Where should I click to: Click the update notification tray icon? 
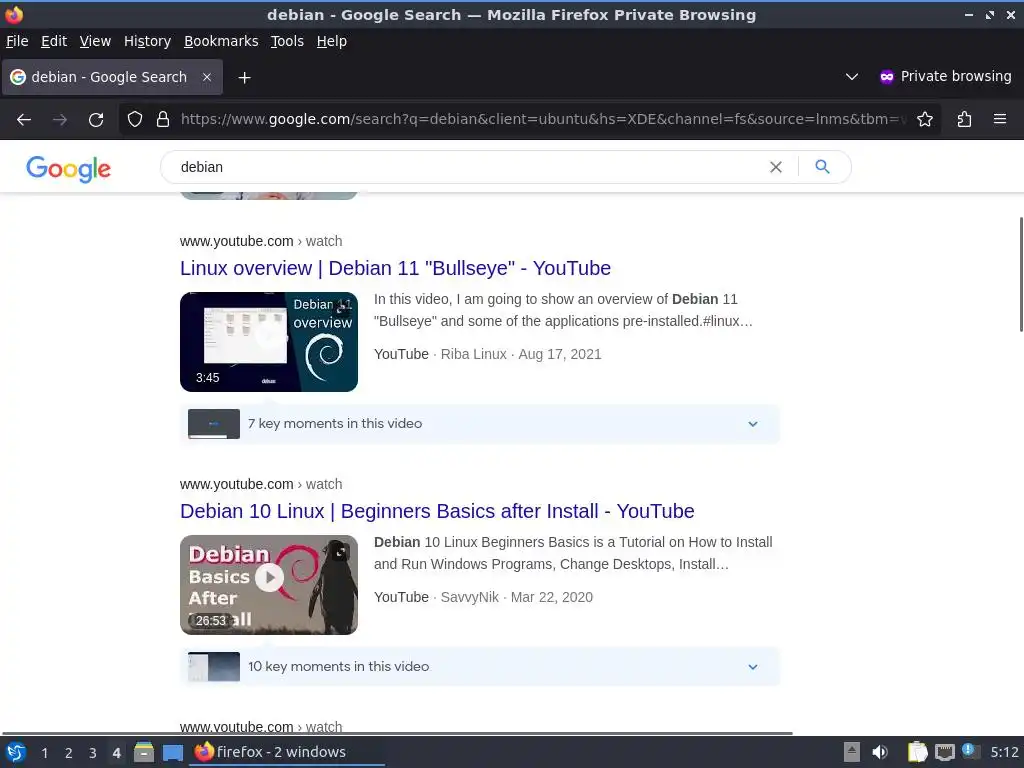click(x=970, y=751)
